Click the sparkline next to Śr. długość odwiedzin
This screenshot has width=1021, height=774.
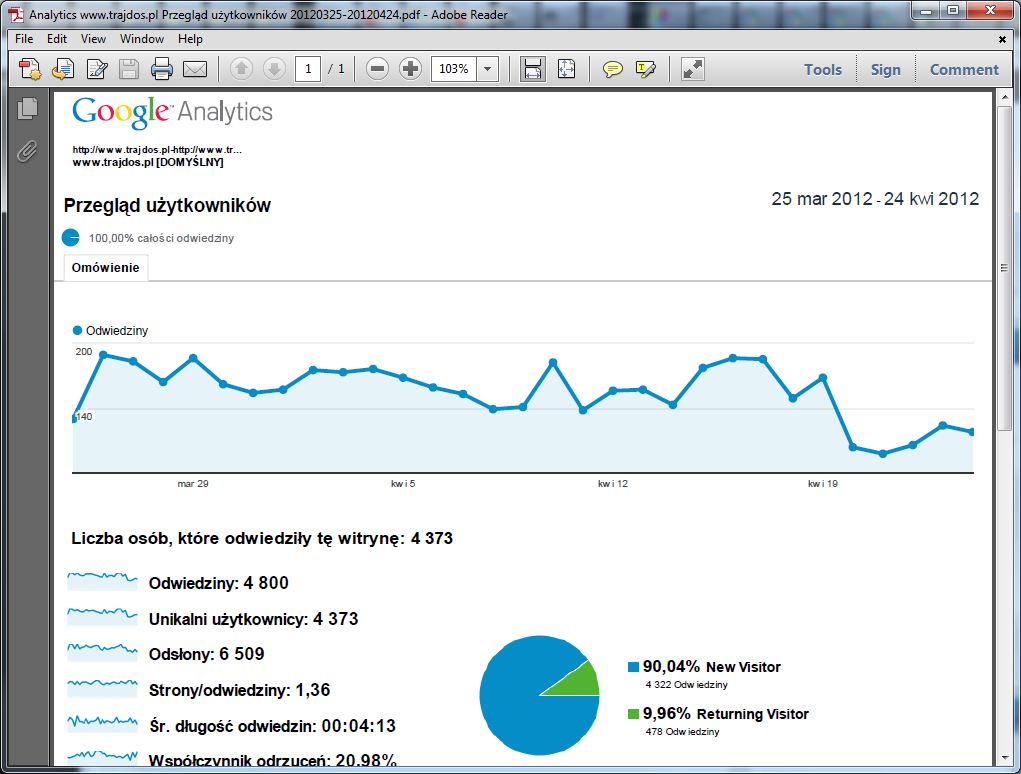coord(102,723)
